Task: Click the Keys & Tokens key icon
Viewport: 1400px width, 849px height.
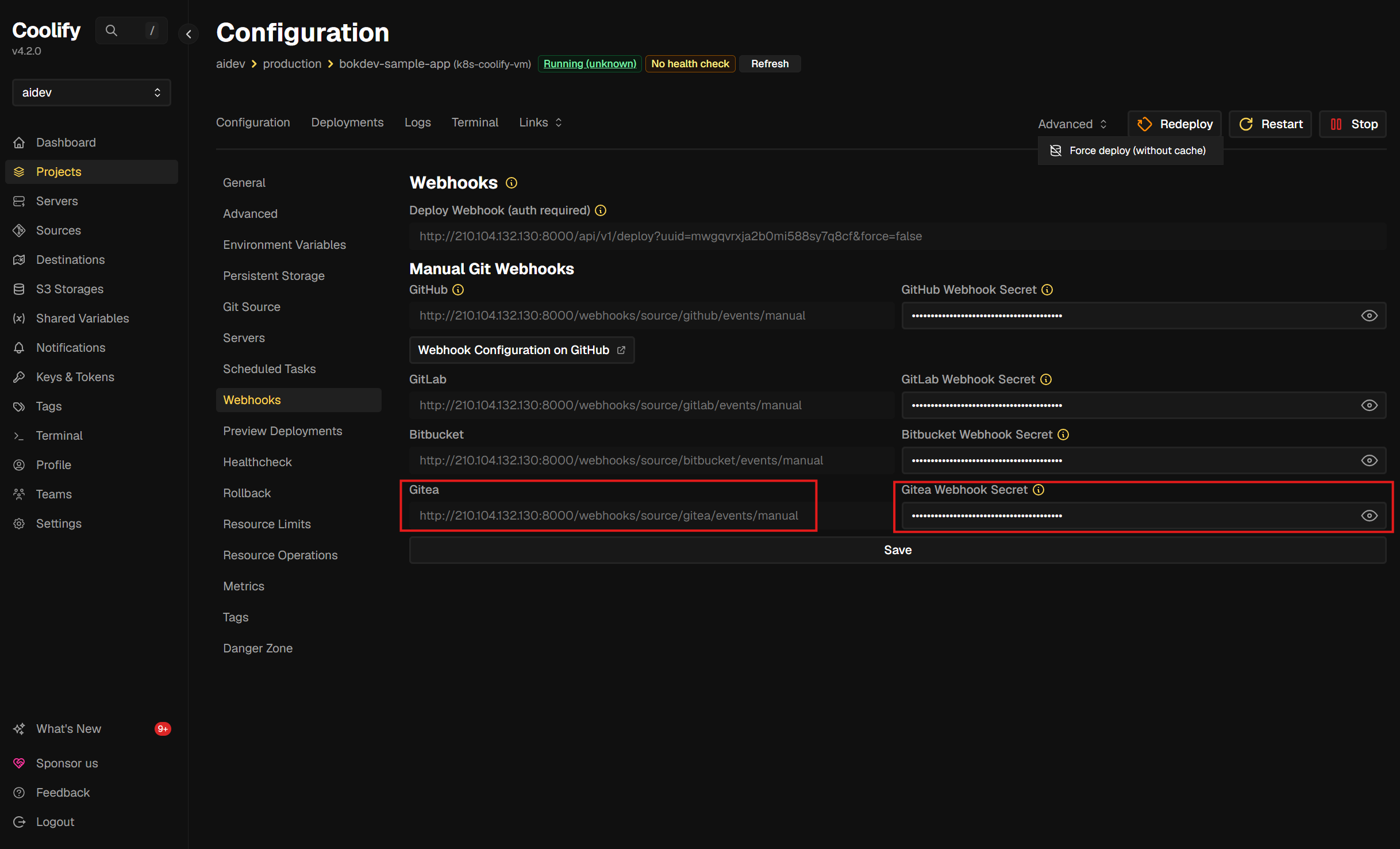Action: tap(19, 377)
